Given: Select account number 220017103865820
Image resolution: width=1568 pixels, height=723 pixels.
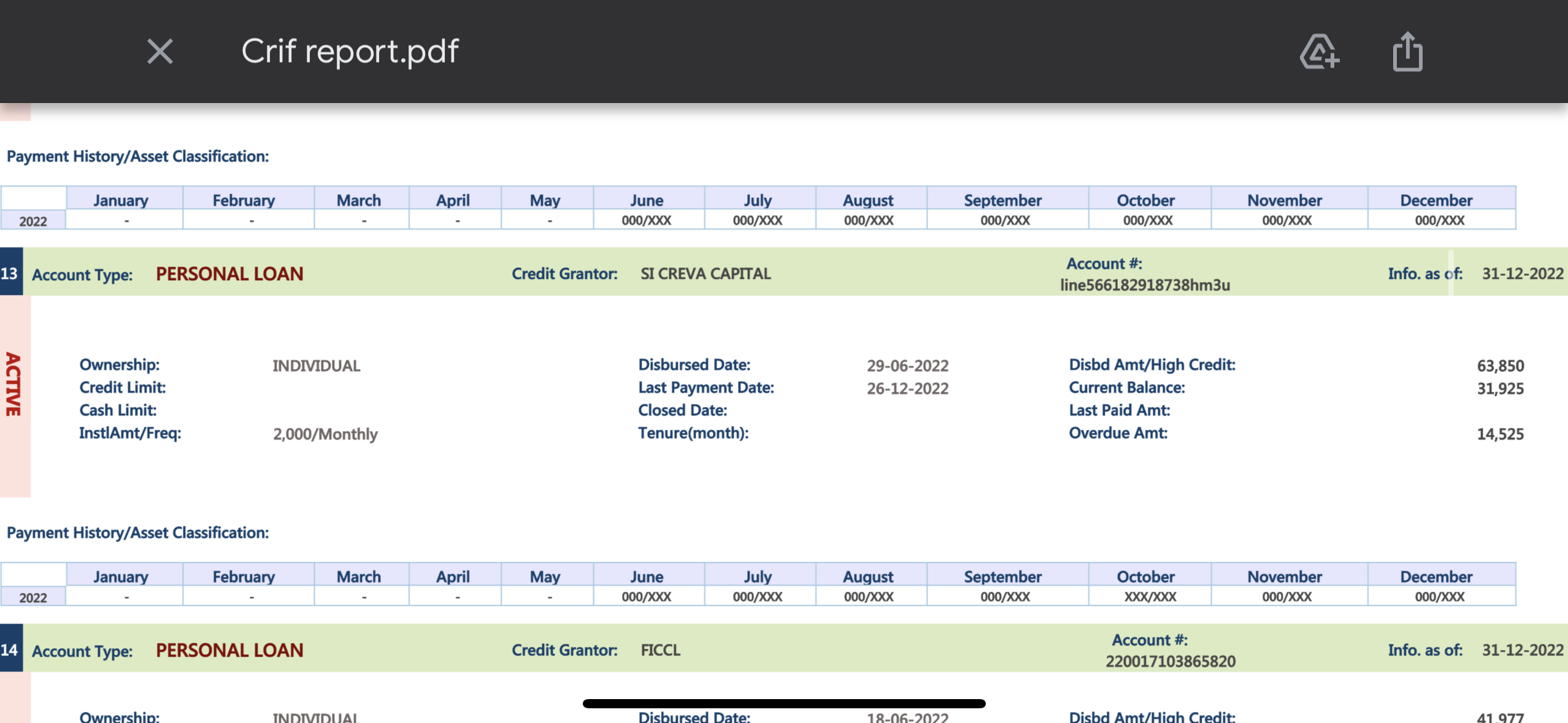Looking at the screenshot, I should (1170, 662).
